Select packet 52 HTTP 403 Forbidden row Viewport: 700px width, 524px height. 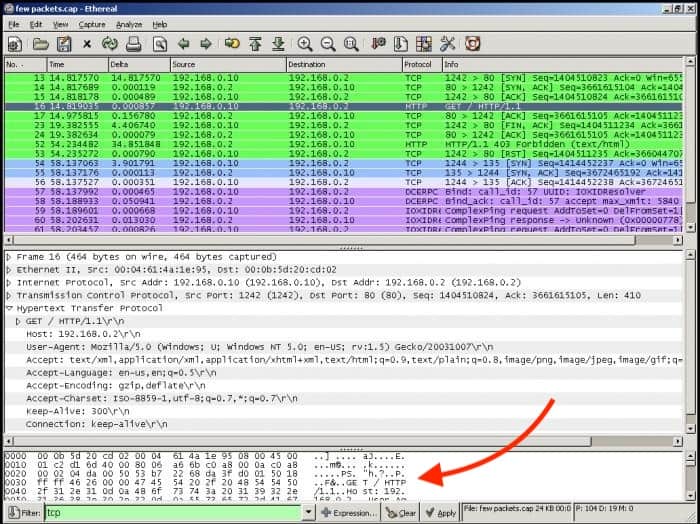click(343, 145)
